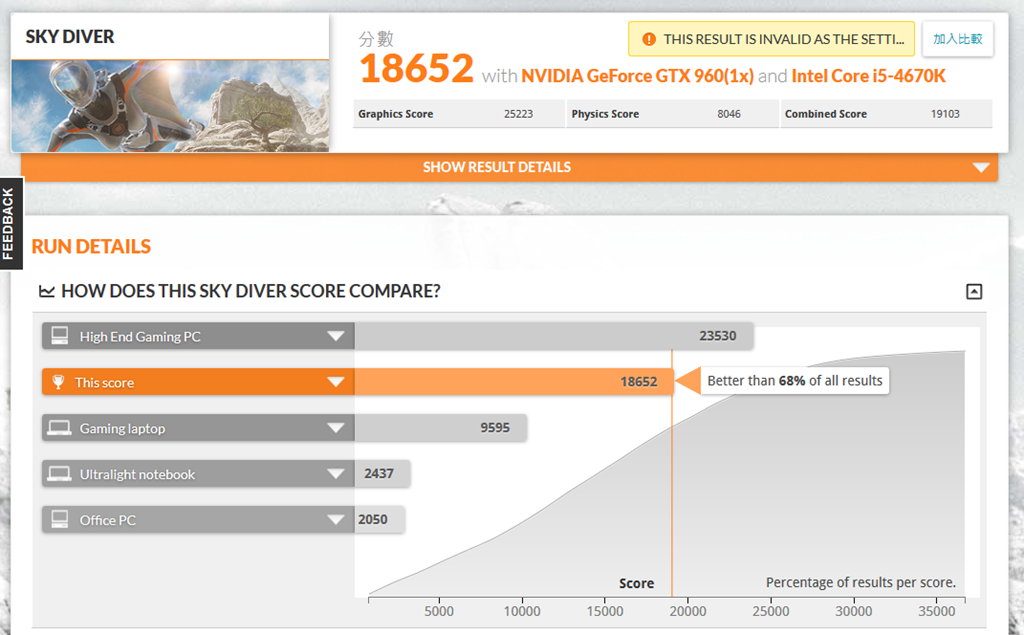The image size is (1024, 635).
Task: Click the 35000 axis label
Action: (936, 611)
